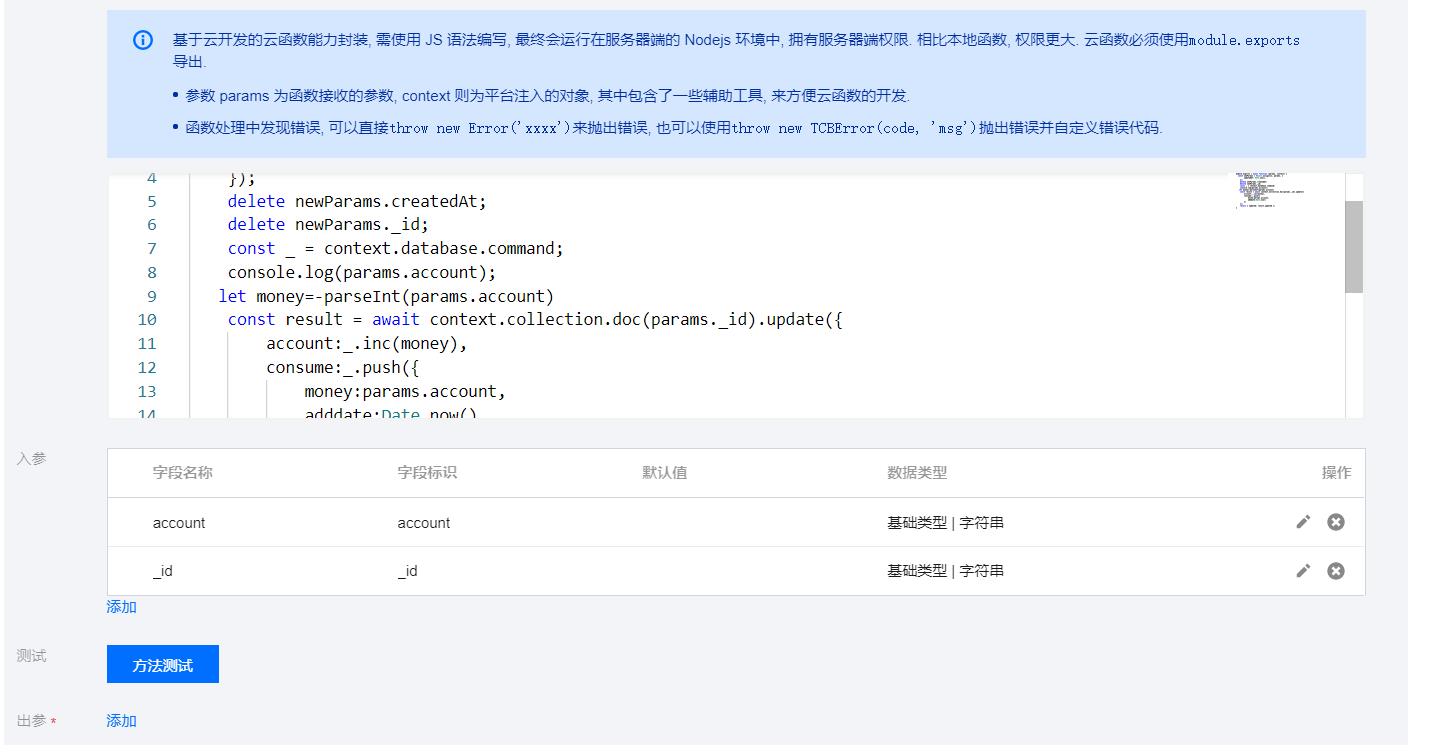Click the 测试 label
Viewport: 1434px width, 753px height.
click(32, 656)
